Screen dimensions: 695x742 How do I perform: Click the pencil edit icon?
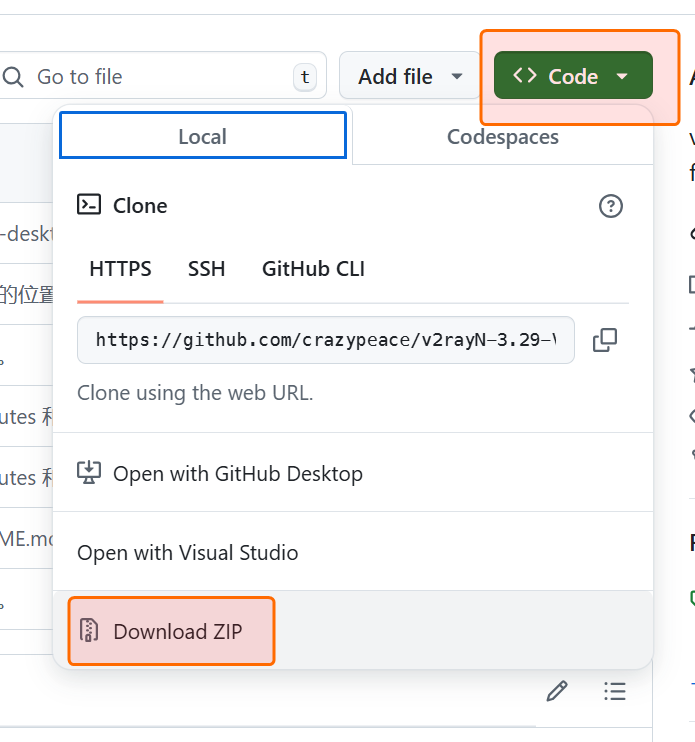pos(557,691)
